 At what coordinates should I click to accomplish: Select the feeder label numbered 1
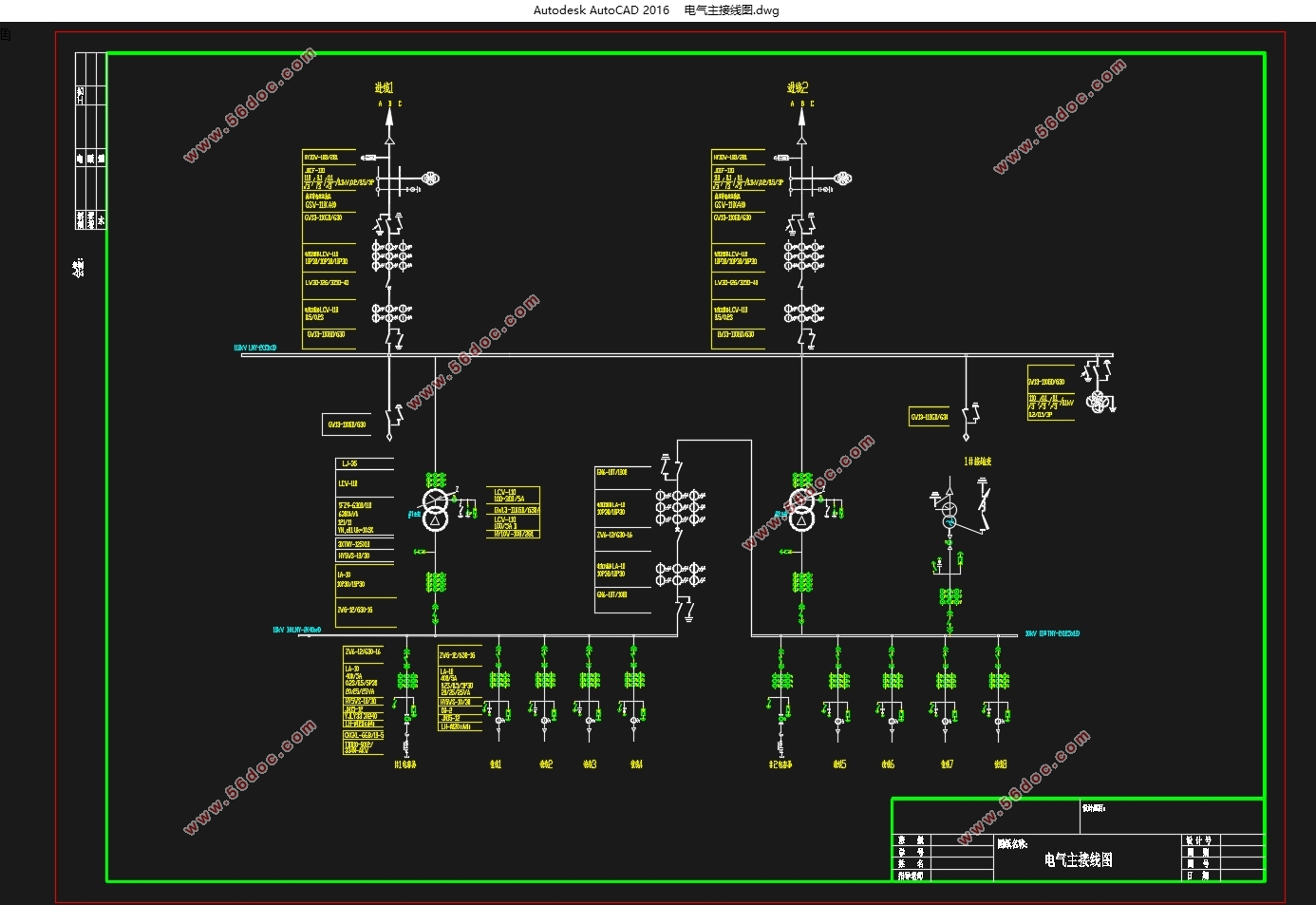point(495,764)
